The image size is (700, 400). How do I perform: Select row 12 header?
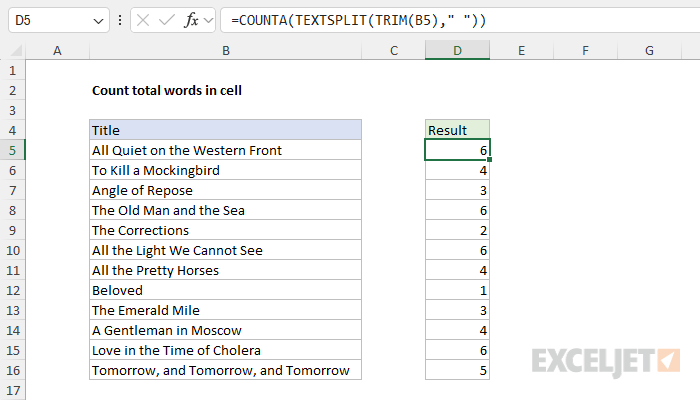coord(12,290)
